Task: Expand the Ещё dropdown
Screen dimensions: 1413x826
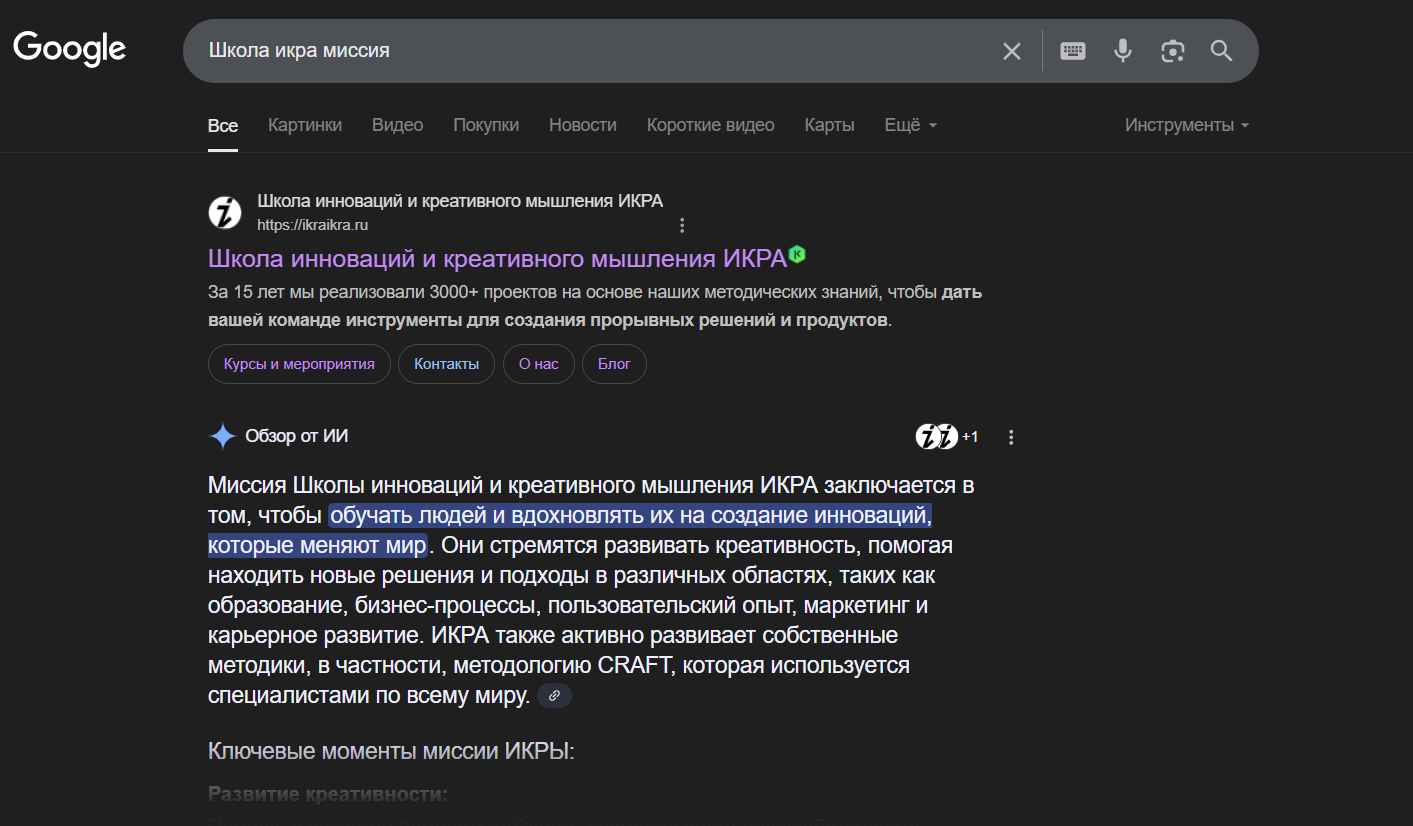Action: pos(911,125)
